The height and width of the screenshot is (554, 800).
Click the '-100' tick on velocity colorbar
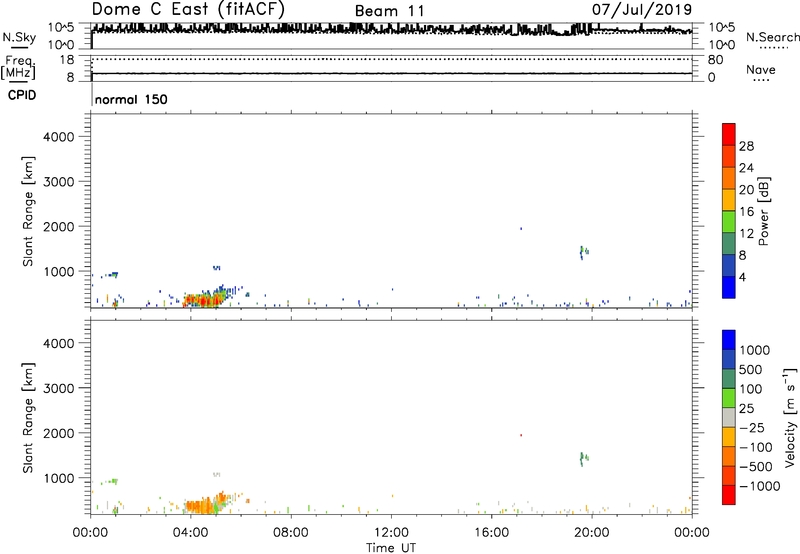(756, 447)
